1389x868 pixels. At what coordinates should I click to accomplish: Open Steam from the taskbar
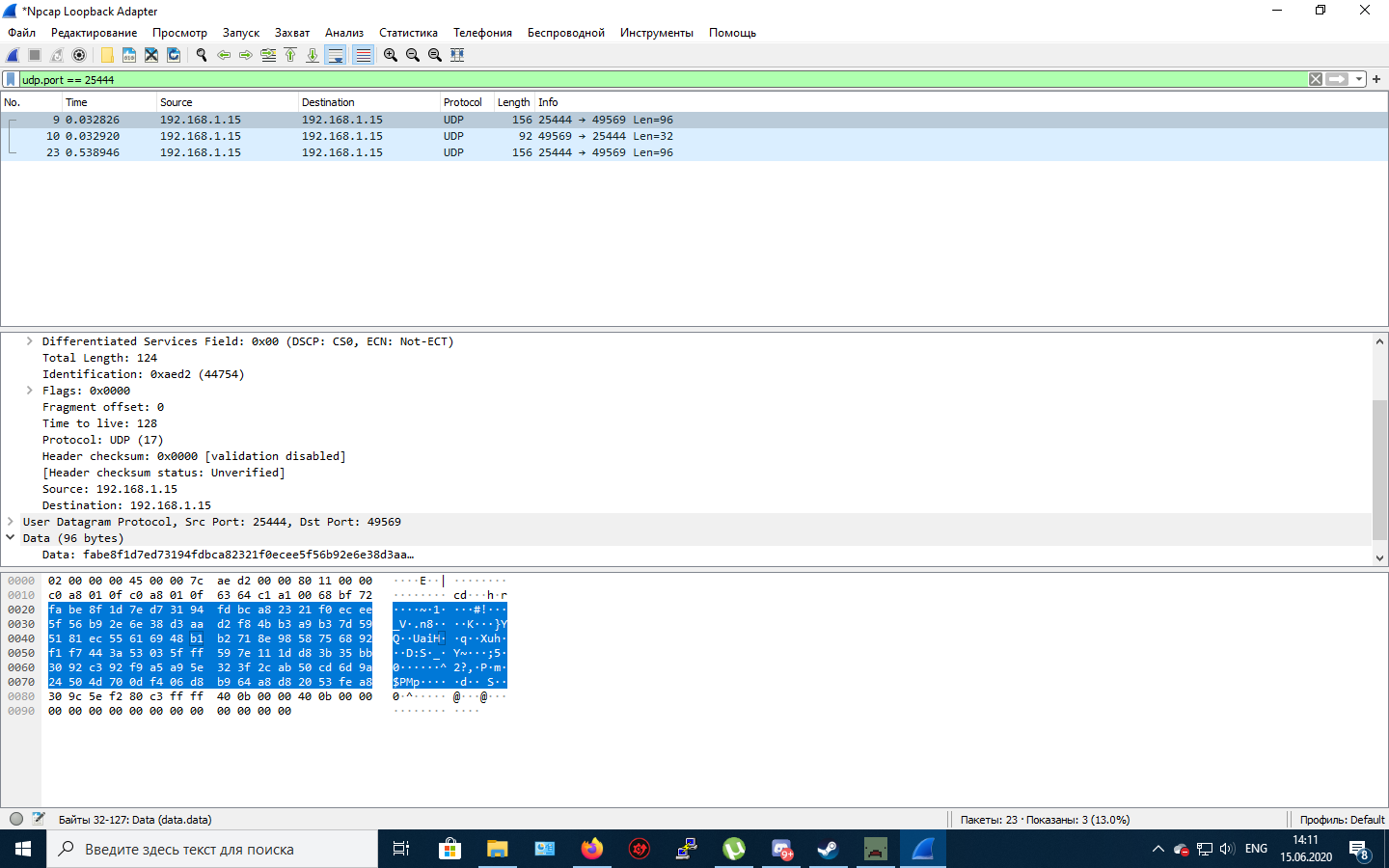click(828, 849)
